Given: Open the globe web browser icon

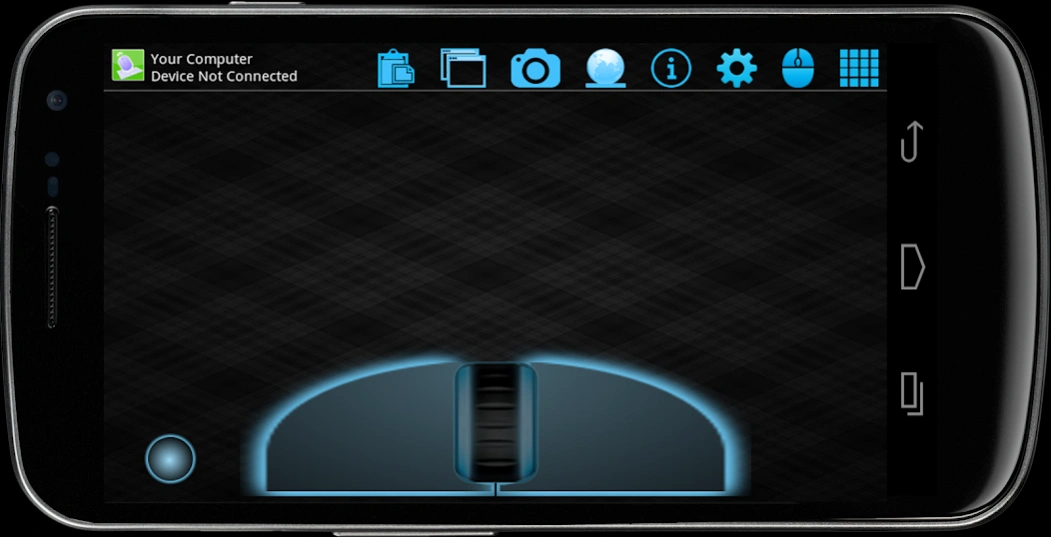Looking at the screenshot, I should [x=605, y=68].
